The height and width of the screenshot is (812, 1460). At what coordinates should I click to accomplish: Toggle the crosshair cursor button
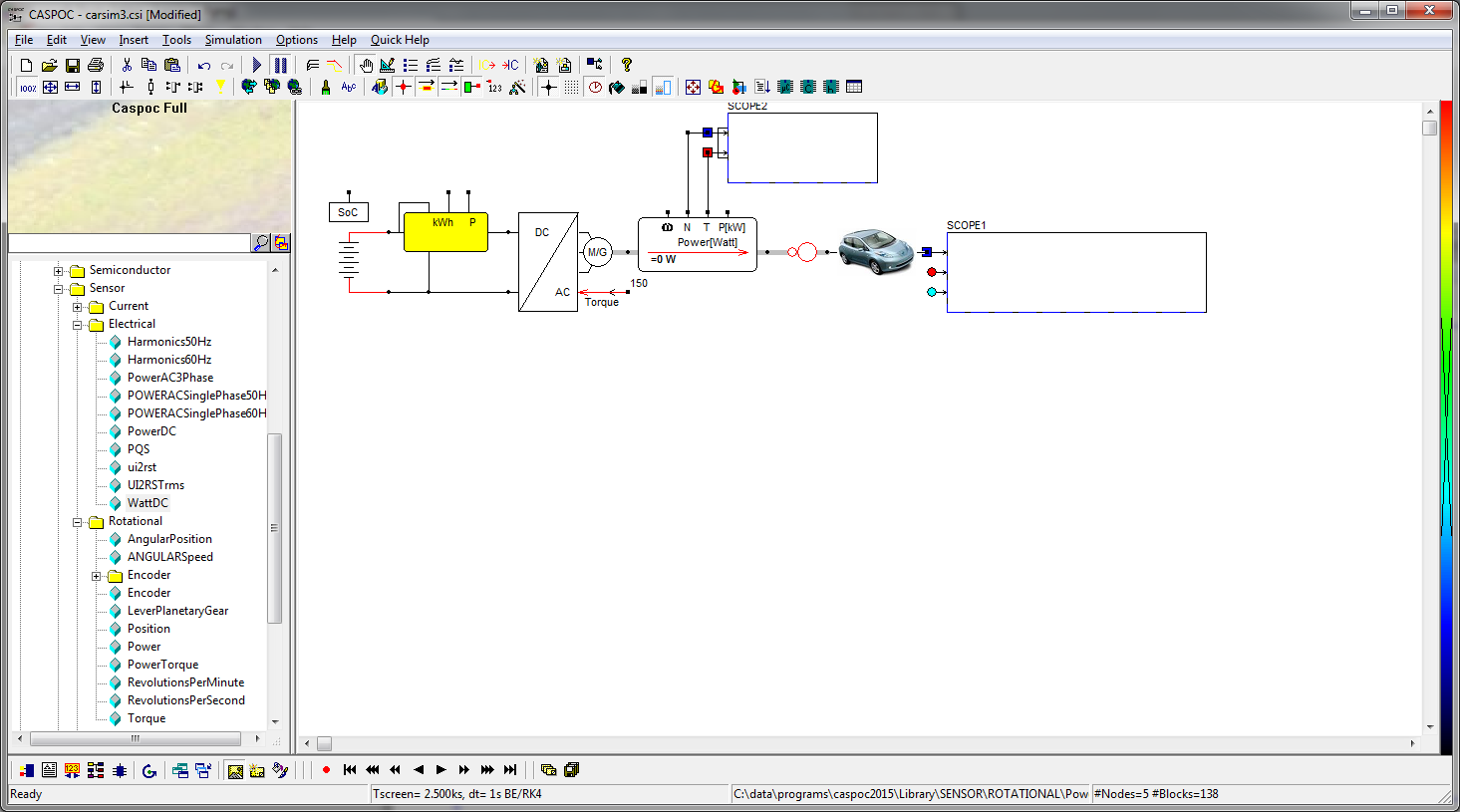(x=548, y=88)
